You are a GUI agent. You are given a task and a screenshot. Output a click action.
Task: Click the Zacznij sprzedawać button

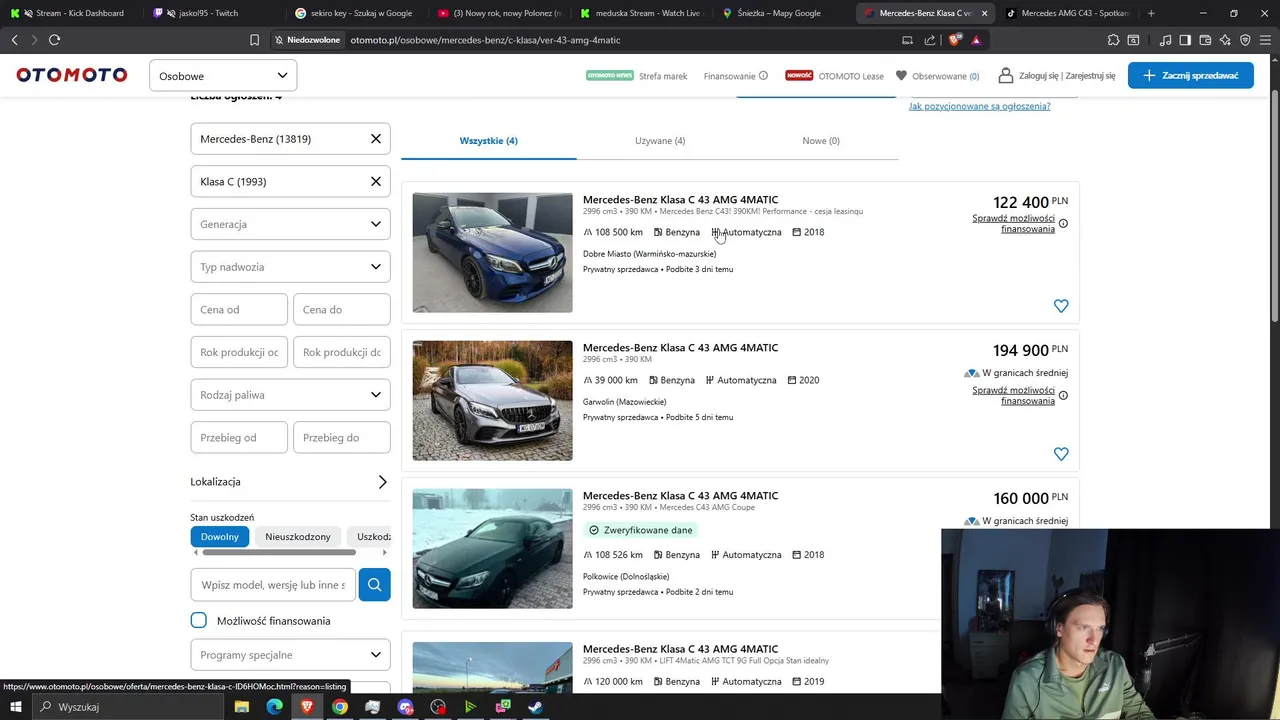click(x=1191, y=75)
